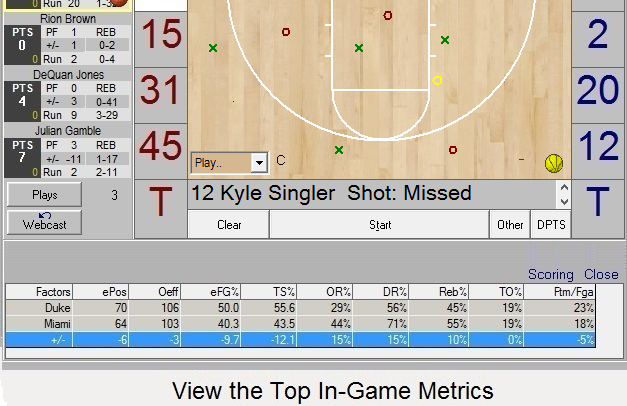Click the DPTS button
The width and height of the screenshot is (627, 406).
[x=550, y=225]
